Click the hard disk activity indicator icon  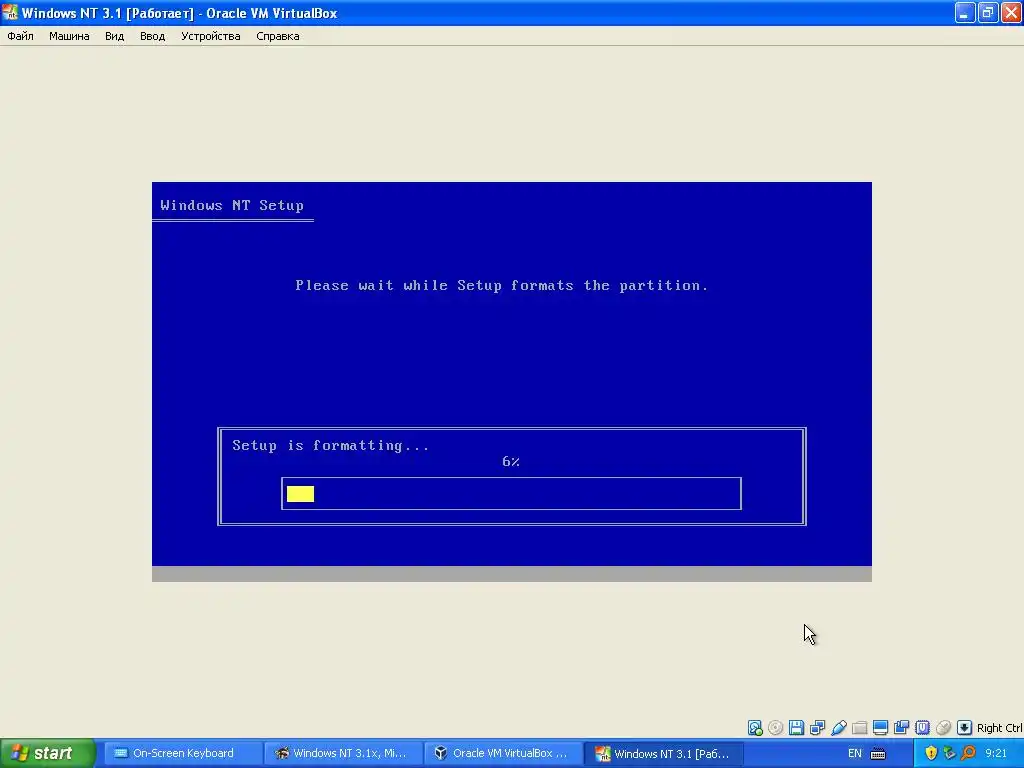(x=755, y=728)
